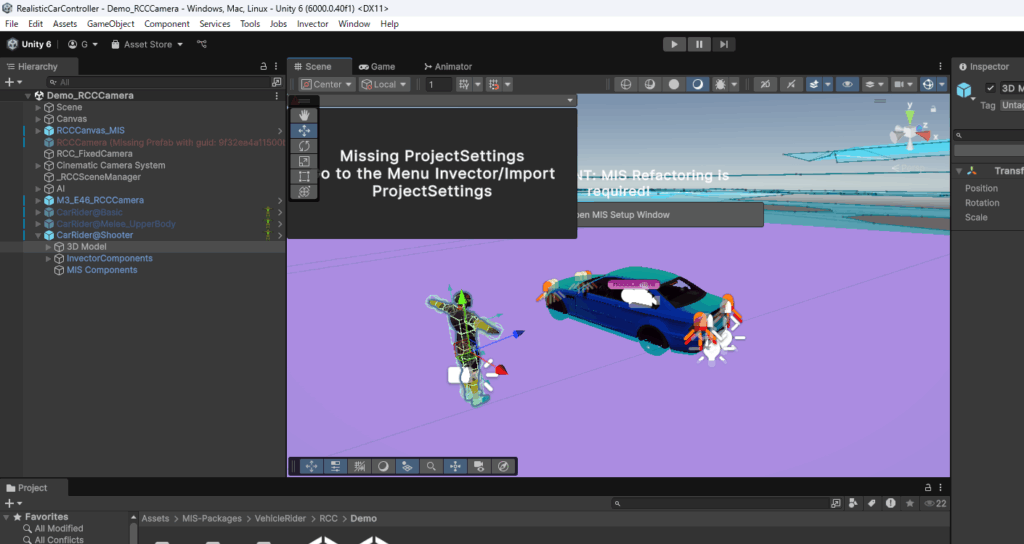Open the Local handle rotation dropdown
The image size is (1024, 544).
(385, 85)
